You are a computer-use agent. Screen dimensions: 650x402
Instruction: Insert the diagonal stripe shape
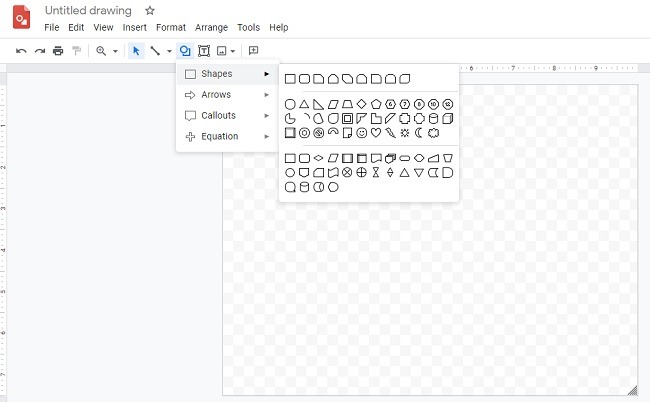click(390, 119)
